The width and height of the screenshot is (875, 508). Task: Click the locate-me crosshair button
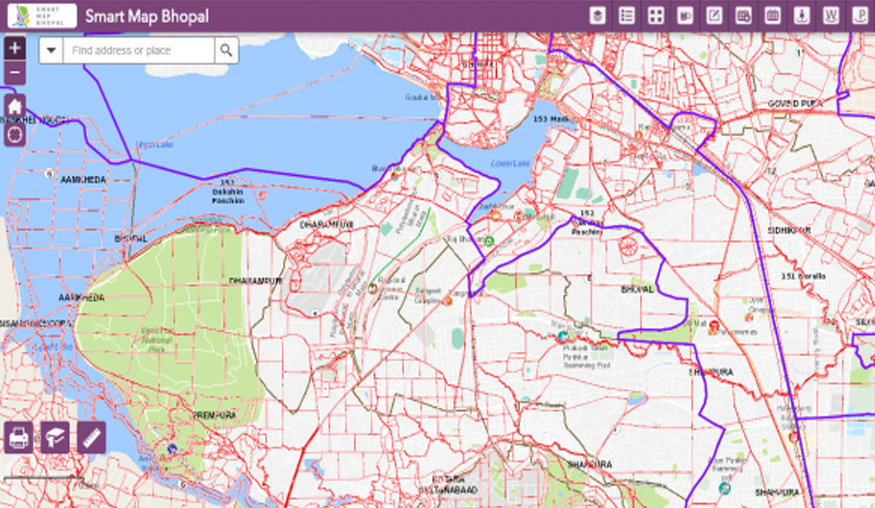(15, 133)
